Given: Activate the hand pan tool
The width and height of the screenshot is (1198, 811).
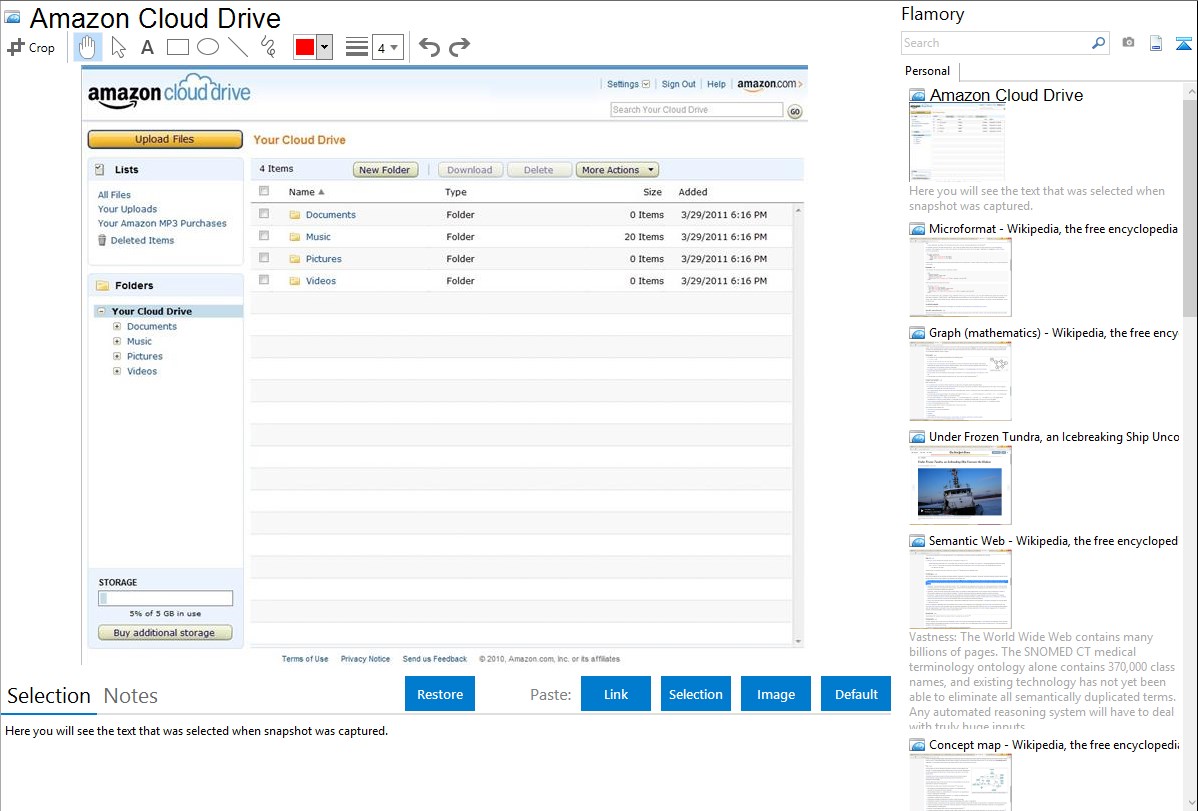Looking at the screenshot, I should coord(87,47).
